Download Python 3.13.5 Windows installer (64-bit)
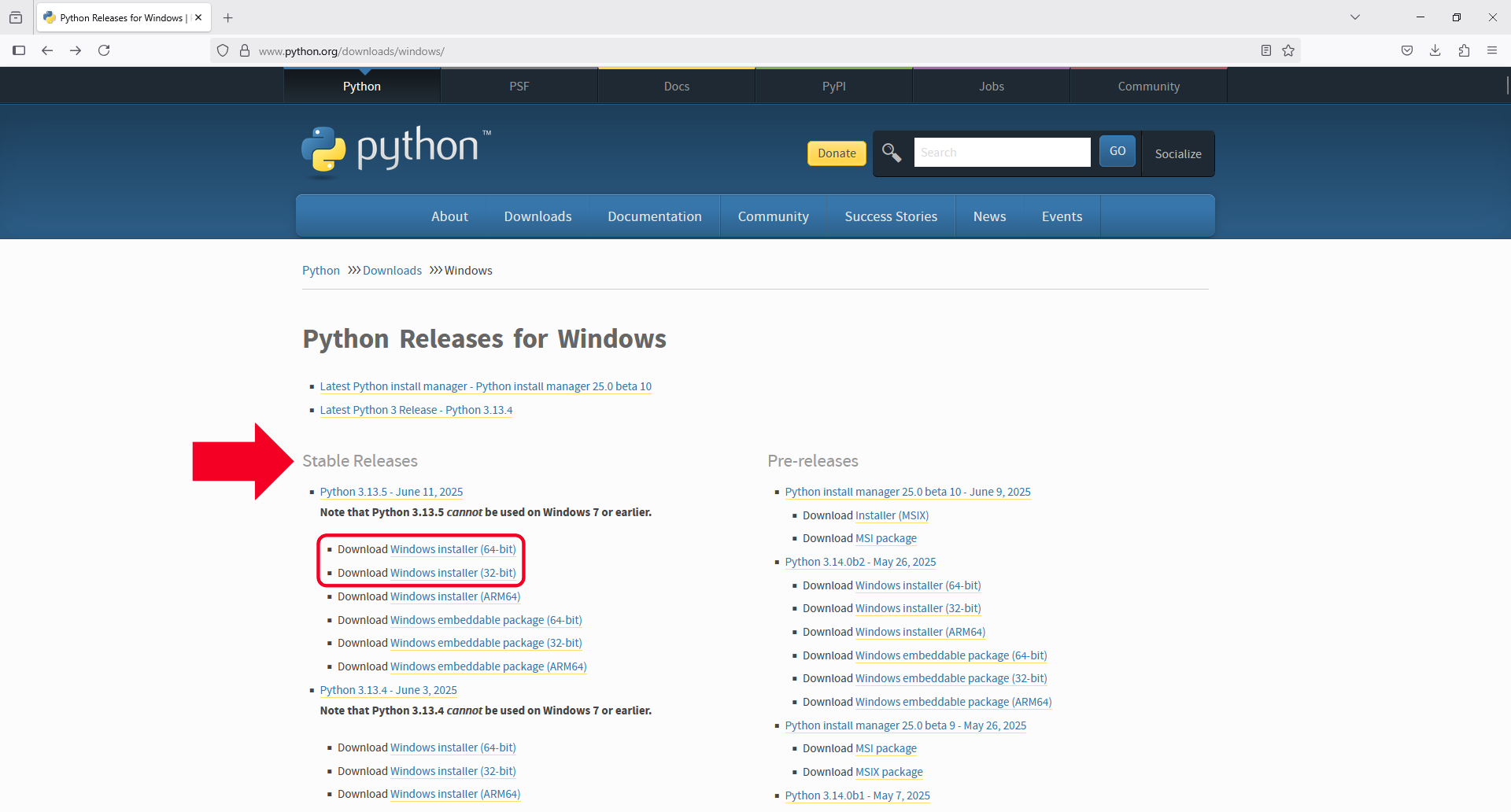This screenshot has height=812, width=1511. (x=453, y=549)
